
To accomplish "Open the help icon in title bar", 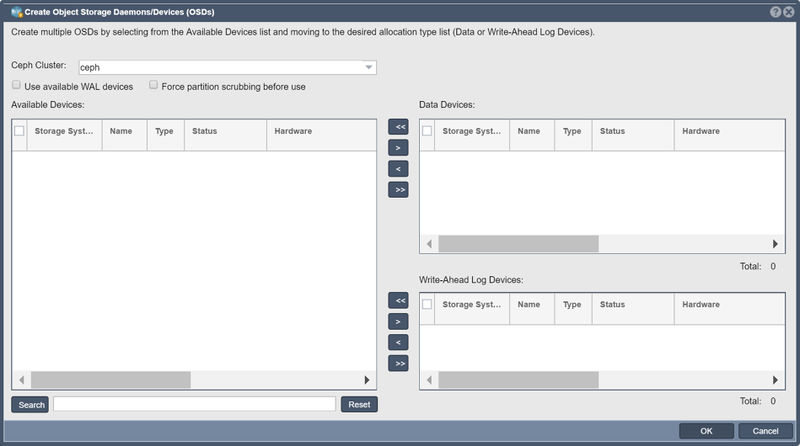I will click(x=775, y=12).
